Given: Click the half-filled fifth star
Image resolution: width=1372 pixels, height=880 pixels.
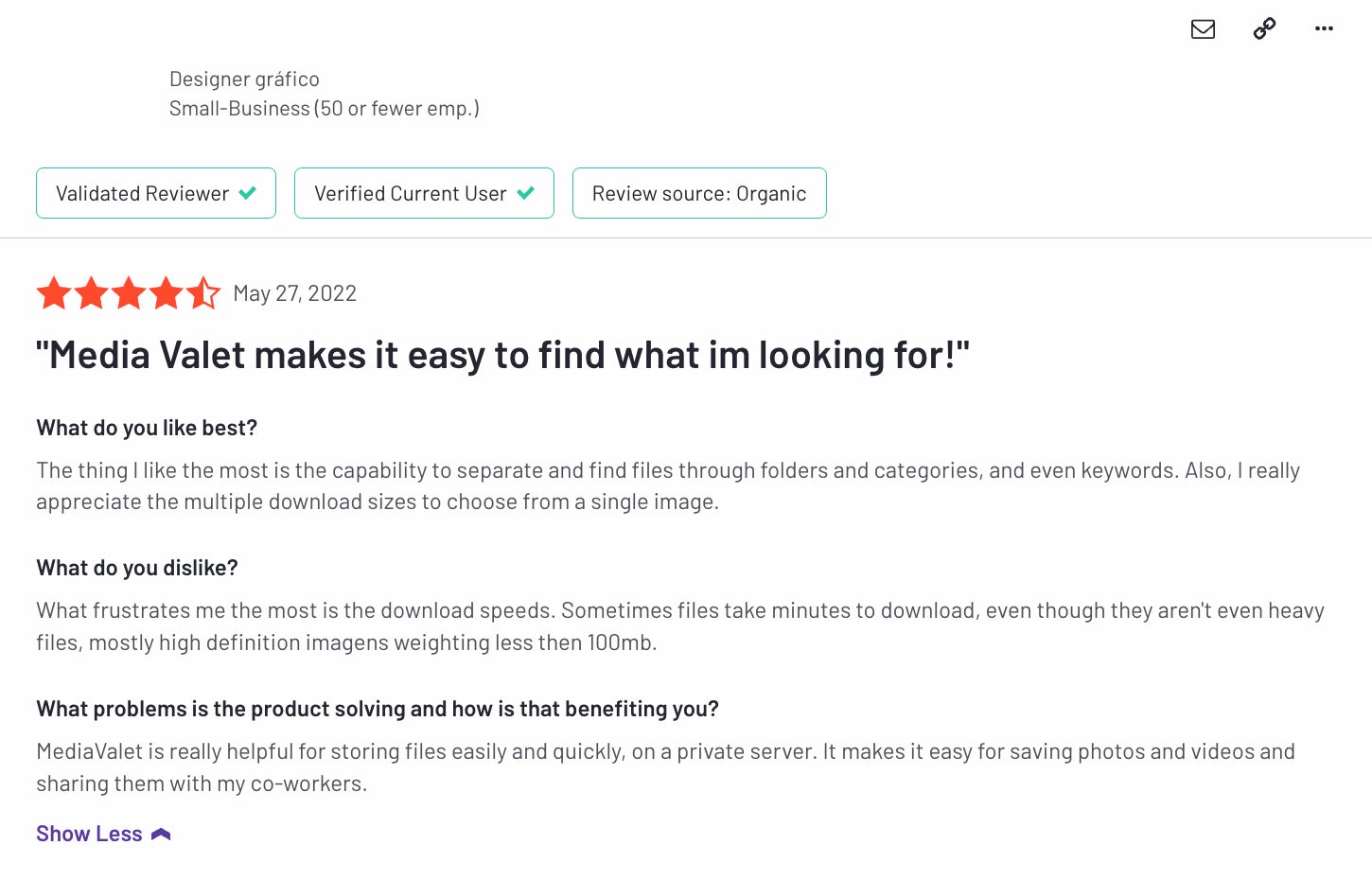Looking at the screenshot, I should 203,293.
